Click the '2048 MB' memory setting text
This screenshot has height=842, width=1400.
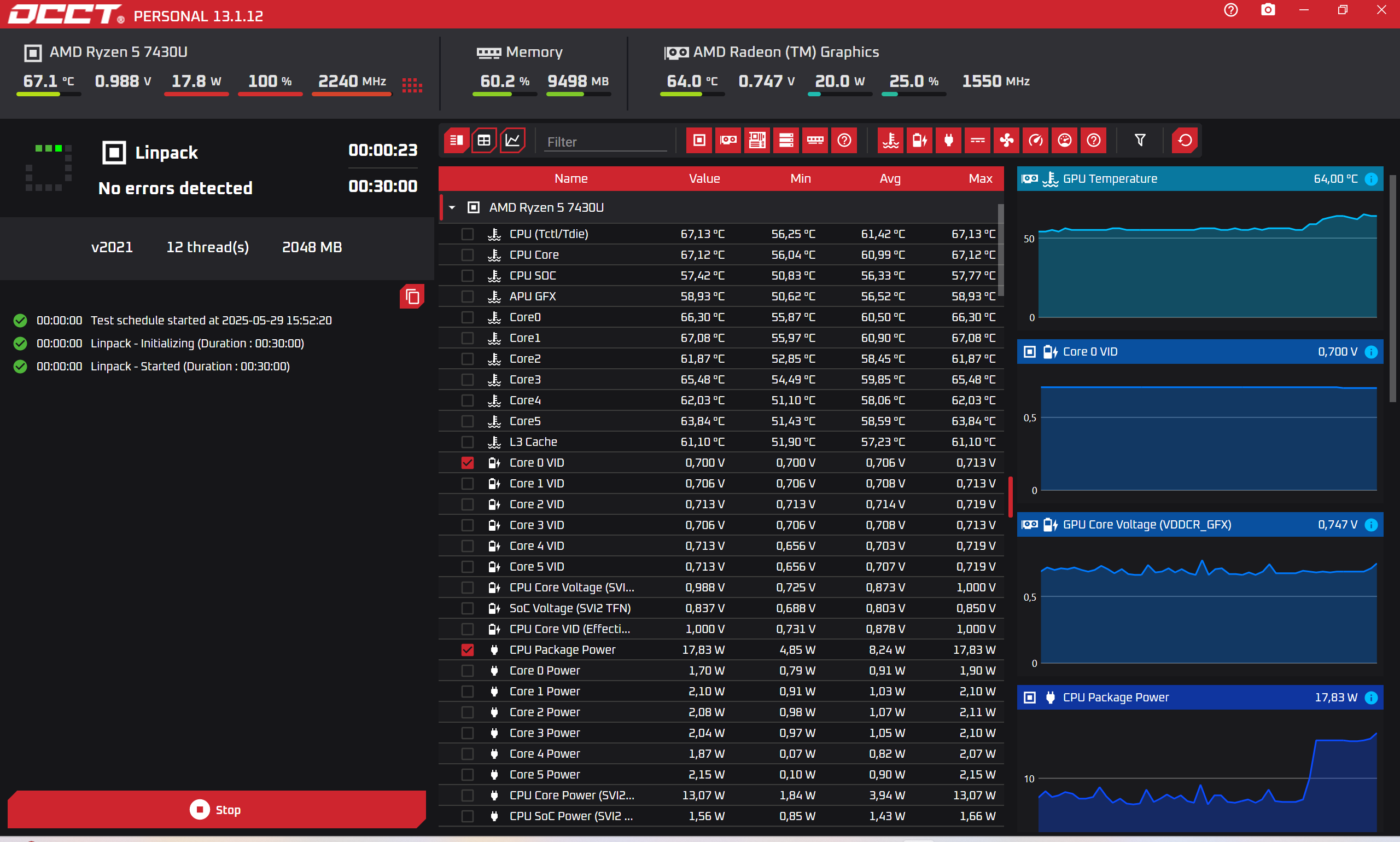tap(312, 247)
